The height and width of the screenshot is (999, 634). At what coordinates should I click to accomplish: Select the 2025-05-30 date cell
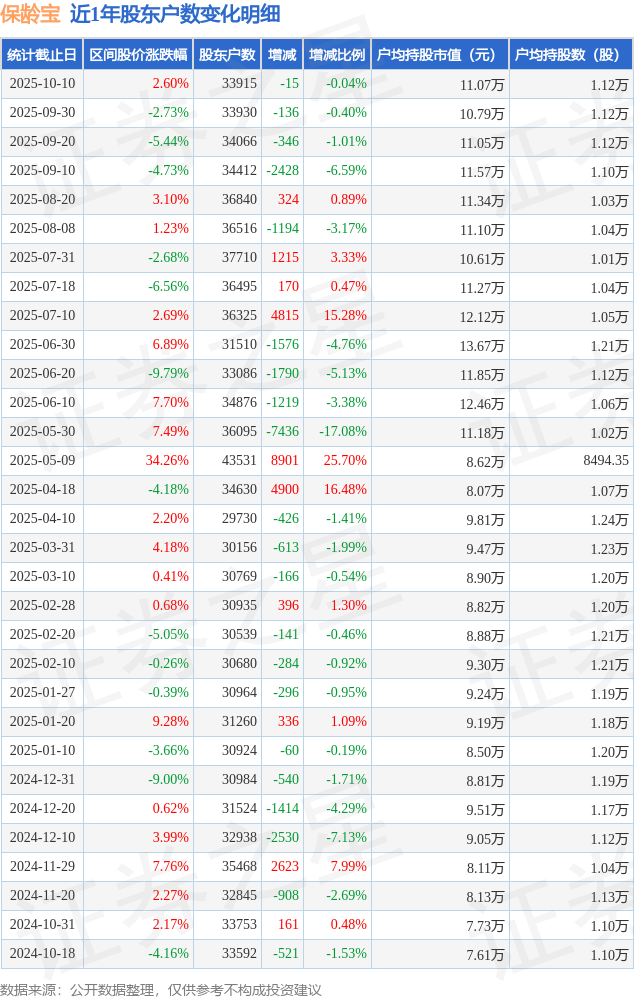41,432
